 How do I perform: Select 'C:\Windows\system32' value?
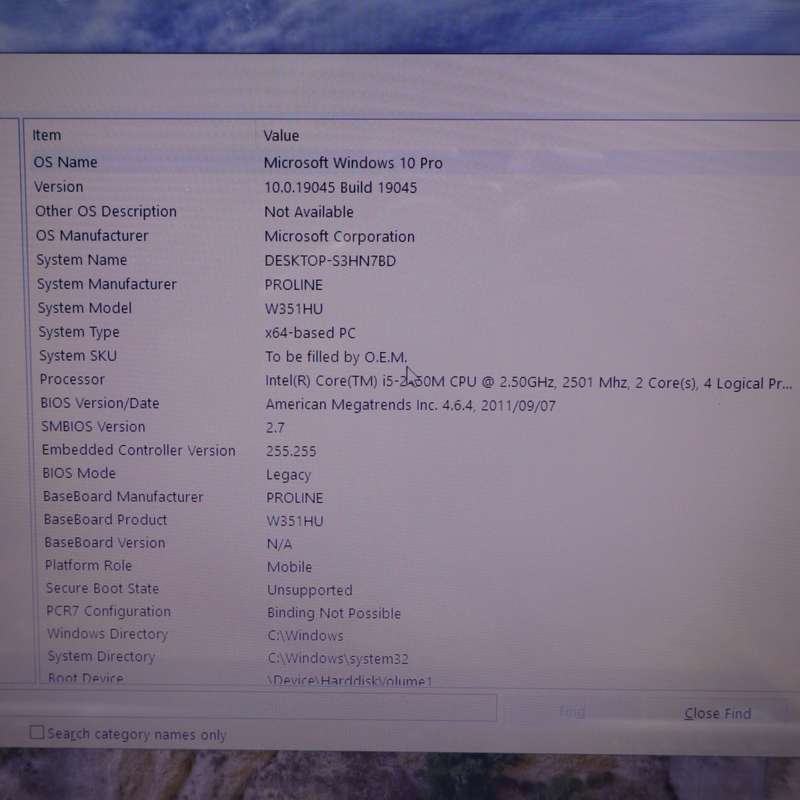pos(338,658)
